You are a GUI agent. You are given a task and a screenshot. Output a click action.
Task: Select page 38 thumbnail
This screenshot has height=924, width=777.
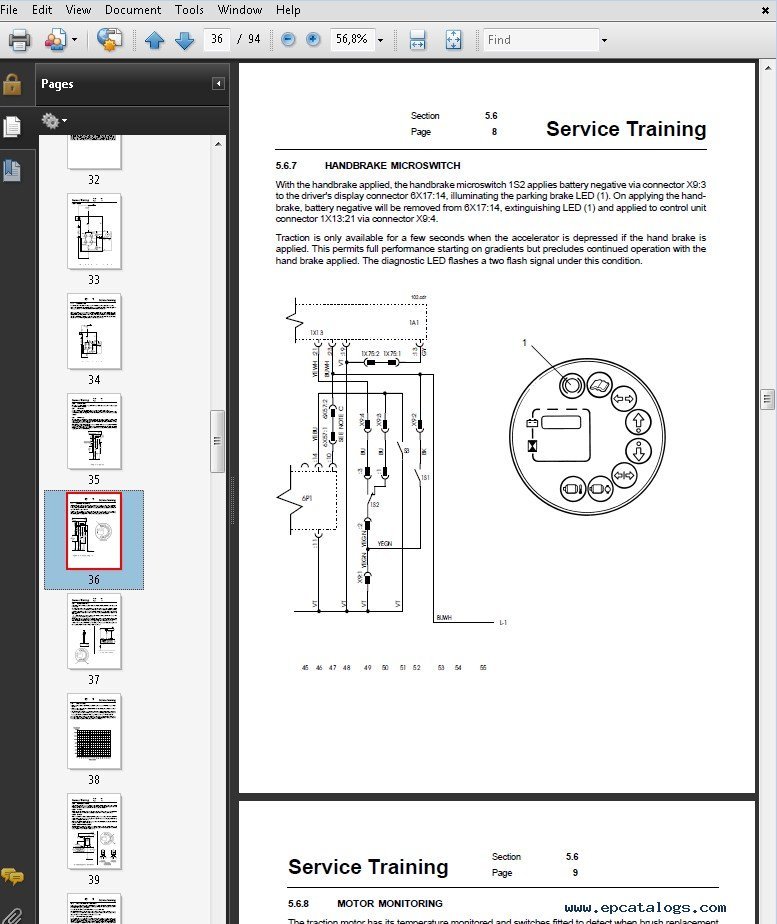[94, 731]
